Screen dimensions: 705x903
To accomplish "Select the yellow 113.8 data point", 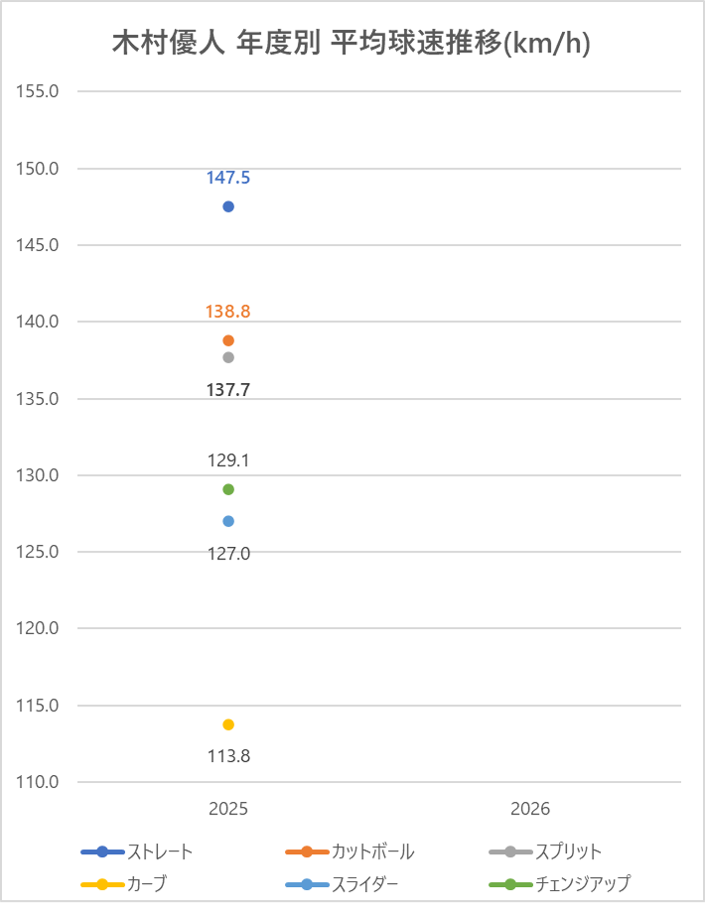I will click(228, 724).
